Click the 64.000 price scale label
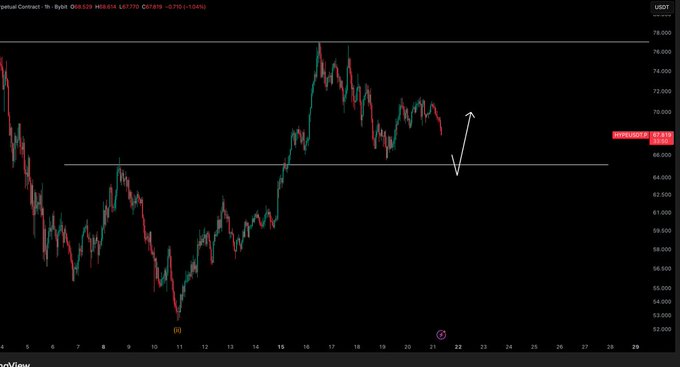The image size is (680, 367). 662,177
